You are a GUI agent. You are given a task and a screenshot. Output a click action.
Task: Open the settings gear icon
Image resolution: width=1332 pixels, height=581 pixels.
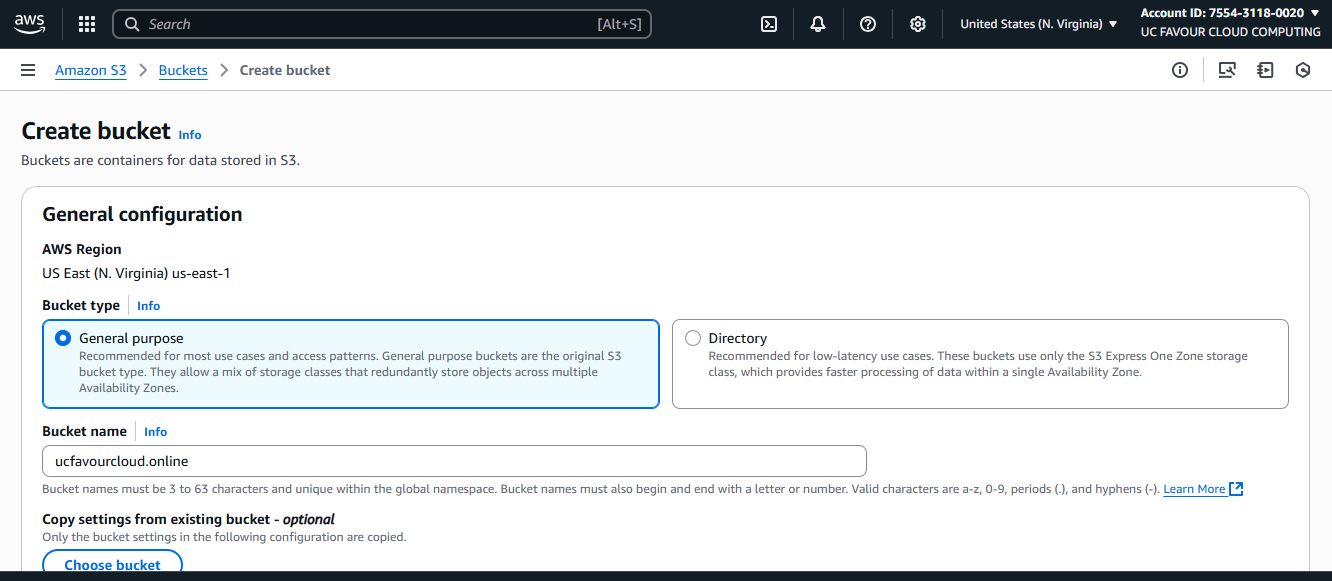[918, 24]
